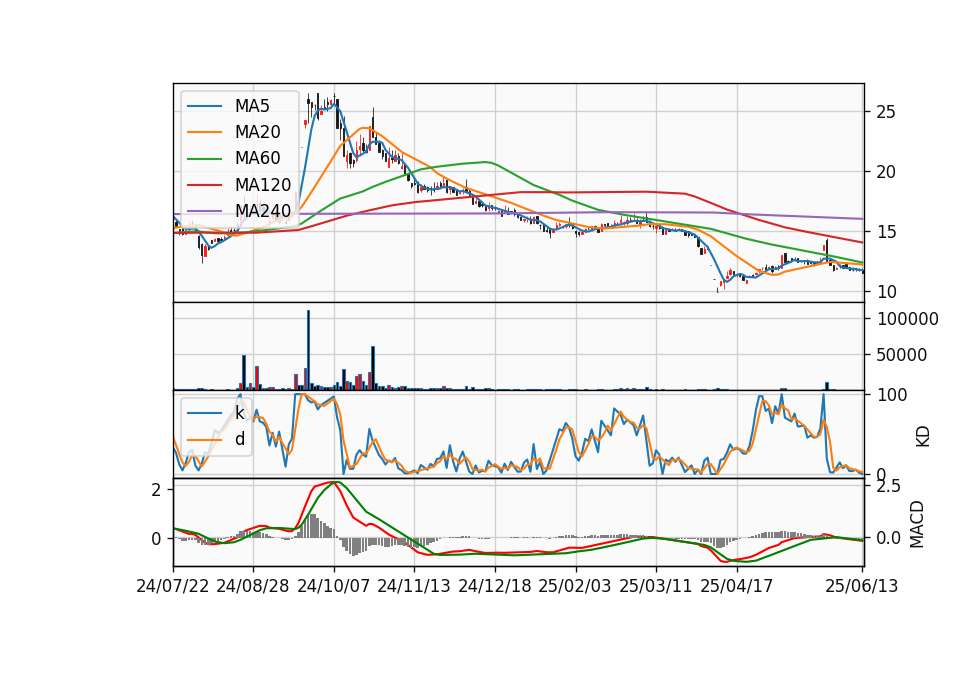Click the MA60 legend label
The height and width of the screenshot is (690, 960).
[x=257, y=159]
